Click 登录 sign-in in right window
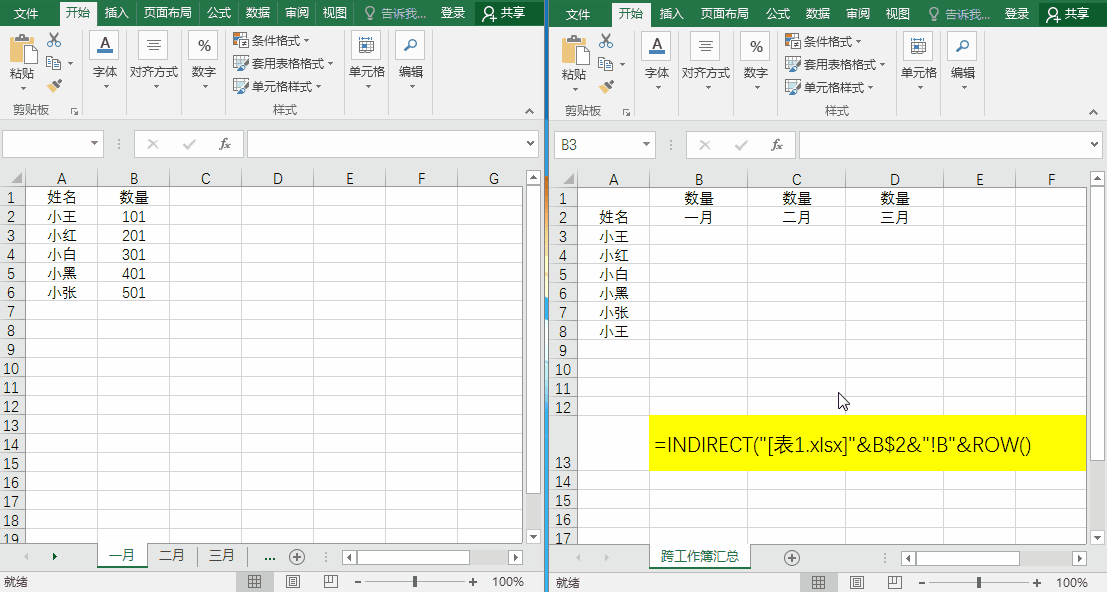The height and width of the screenshot is (592, 1107). [x=1017, y=13]
